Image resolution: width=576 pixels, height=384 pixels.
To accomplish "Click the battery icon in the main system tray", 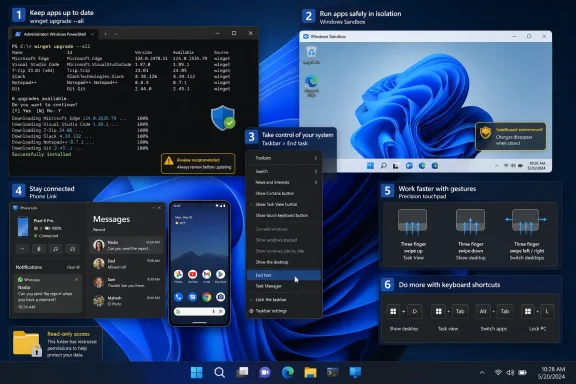I will pyautogui.click(x=522, y=373).
